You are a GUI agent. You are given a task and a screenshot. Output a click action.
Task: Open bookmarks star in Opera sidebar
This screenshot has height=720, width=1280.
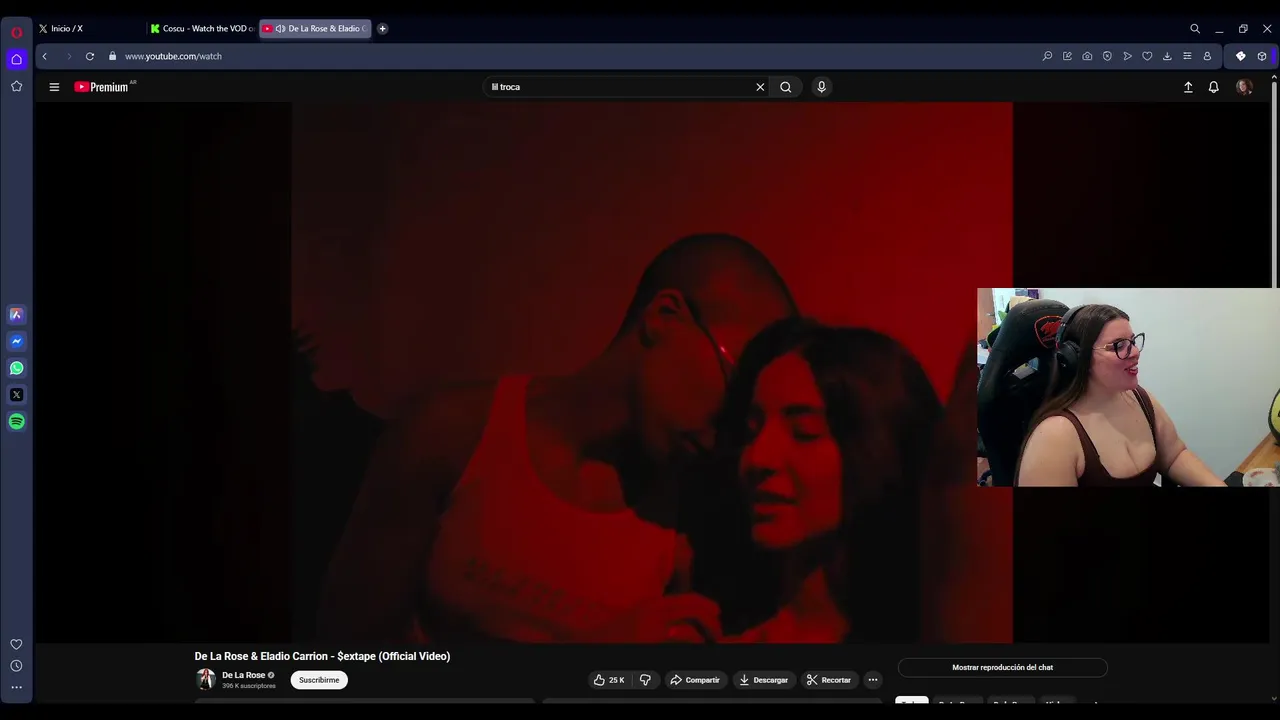pos(16,87)
